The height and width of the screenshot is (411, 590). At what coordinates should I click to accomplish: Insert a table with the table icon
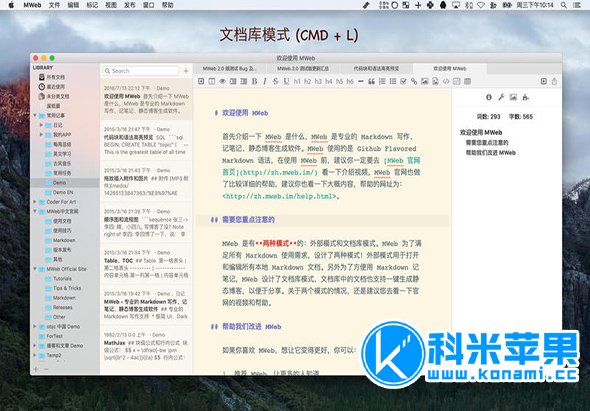click(467, 81)
